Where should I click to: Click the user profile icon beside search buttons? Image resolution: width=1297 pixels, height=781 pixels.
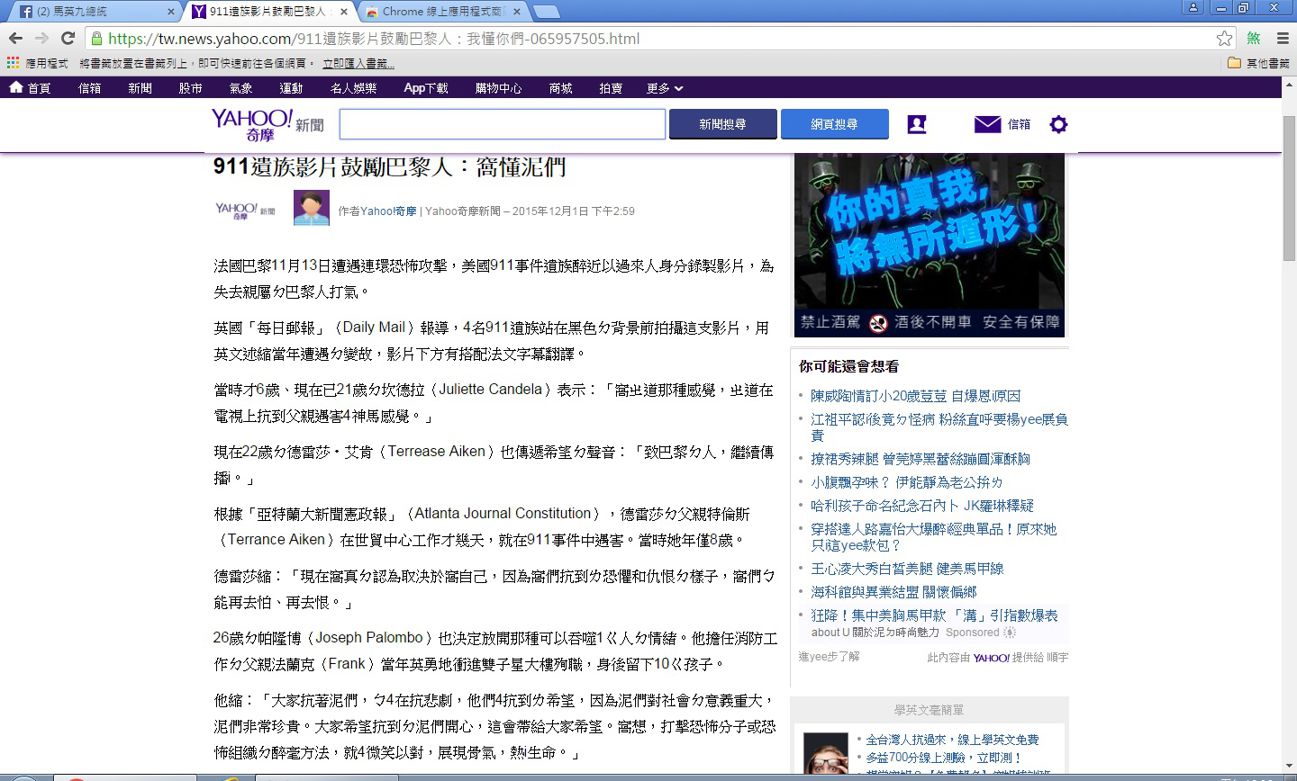tap(916, 124)
